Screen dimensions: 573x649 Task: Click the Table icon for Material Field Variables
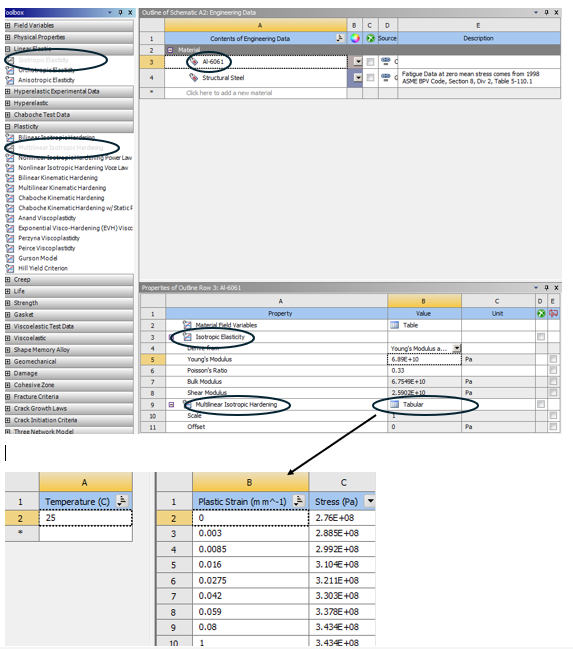[395, 325]
